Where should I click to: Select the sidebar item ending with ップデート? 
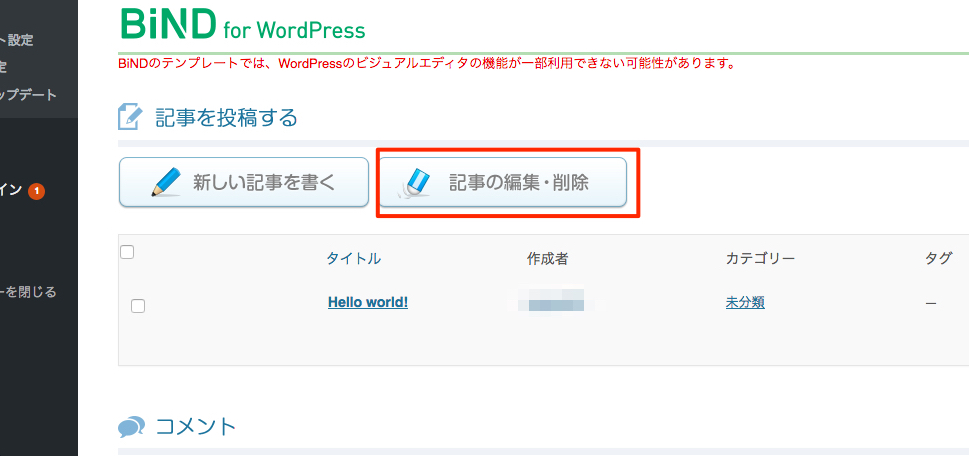(28, 95)
